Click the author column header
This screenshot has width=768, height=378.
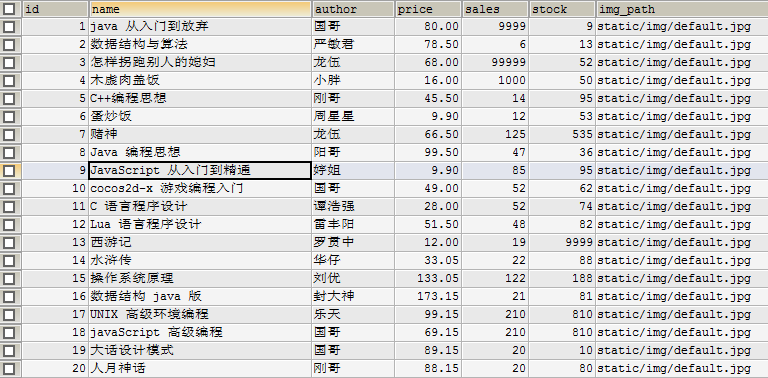[353, 9]
